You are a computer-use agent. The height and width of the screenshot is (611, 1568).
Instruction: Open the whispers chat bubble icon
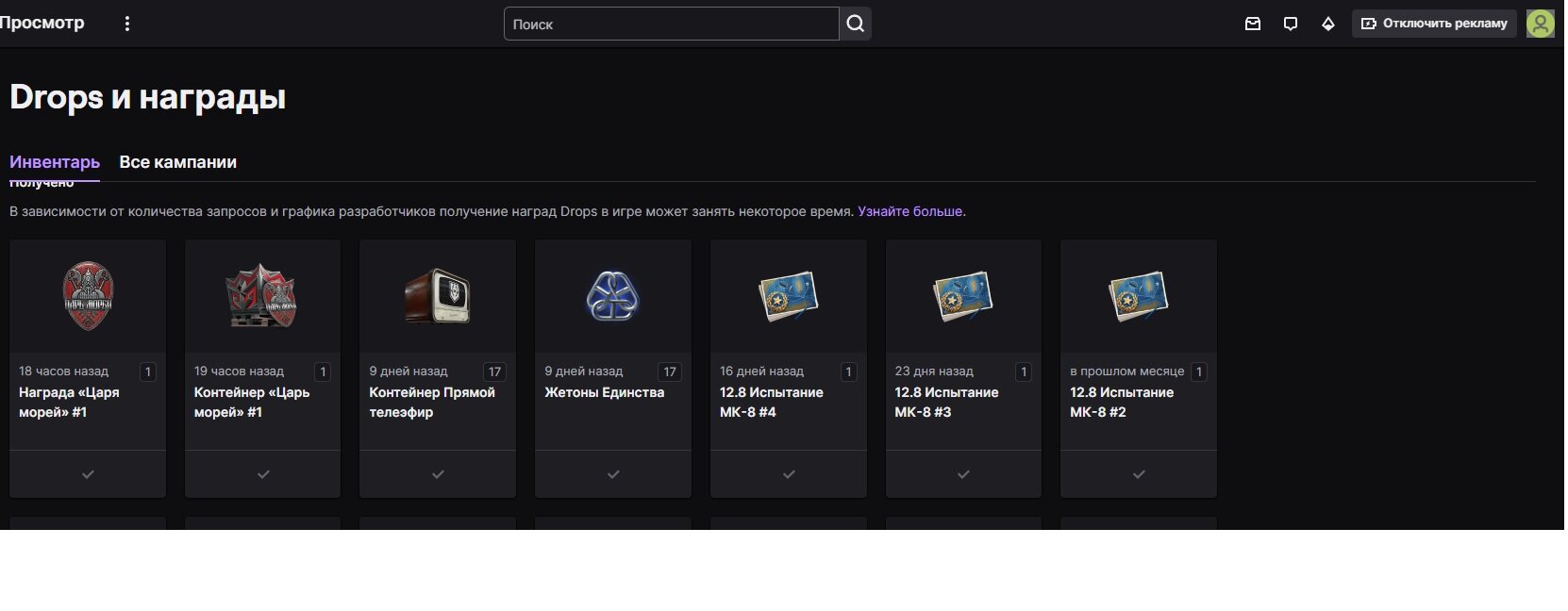click(1291, 24)
